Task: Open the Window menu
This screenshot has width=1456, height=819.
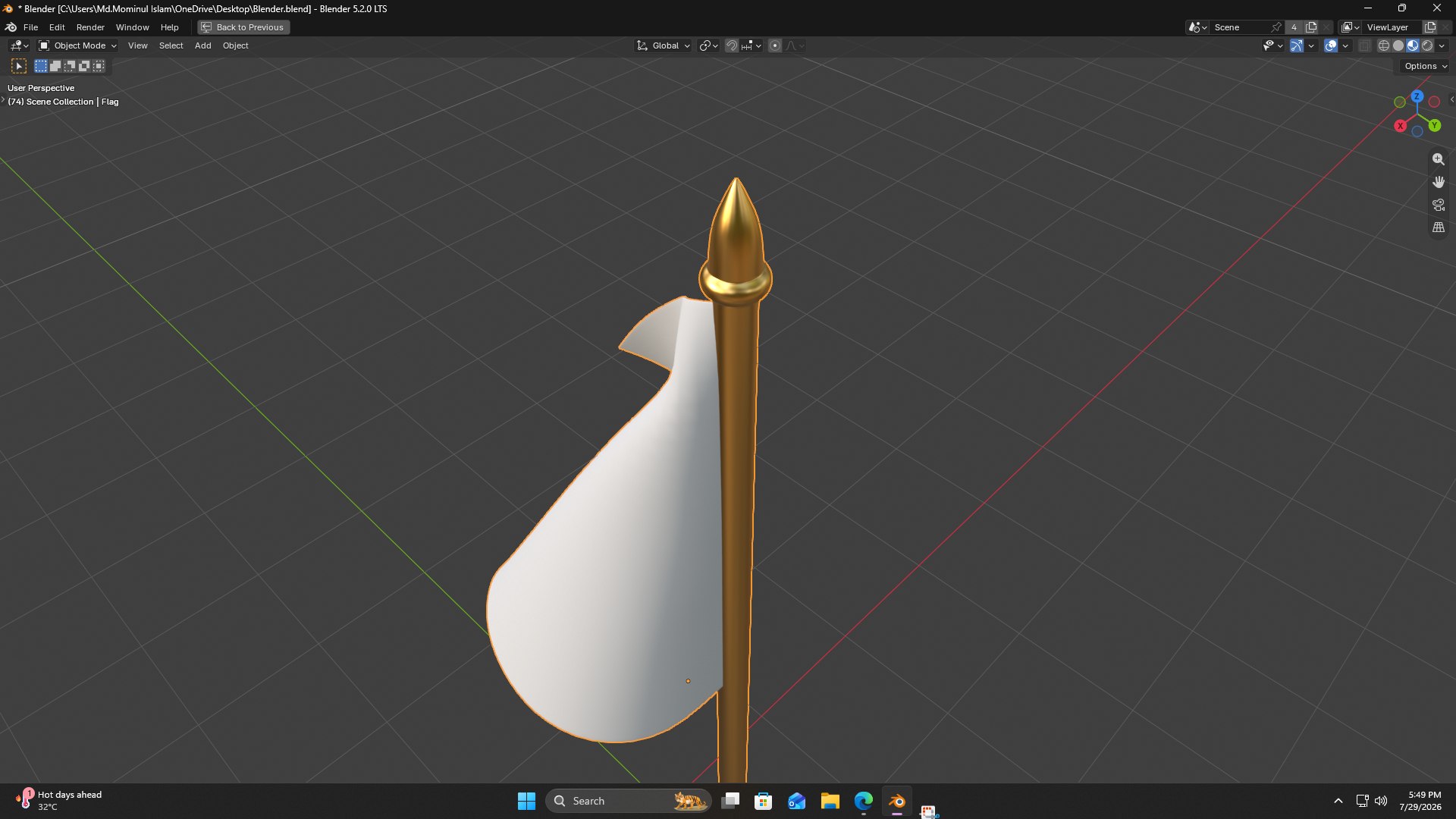Action: point(132,27)
